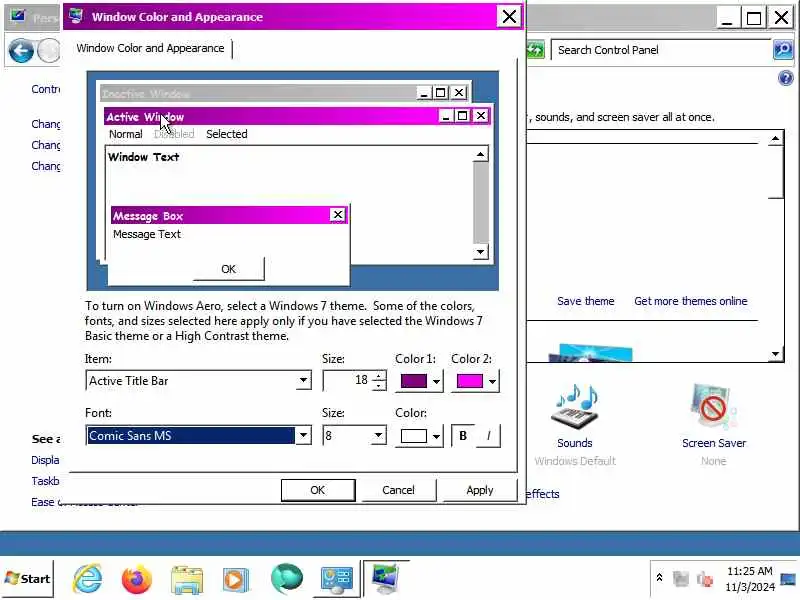
Task: Select the Personalization taskbar button
Action: (386, 579)
